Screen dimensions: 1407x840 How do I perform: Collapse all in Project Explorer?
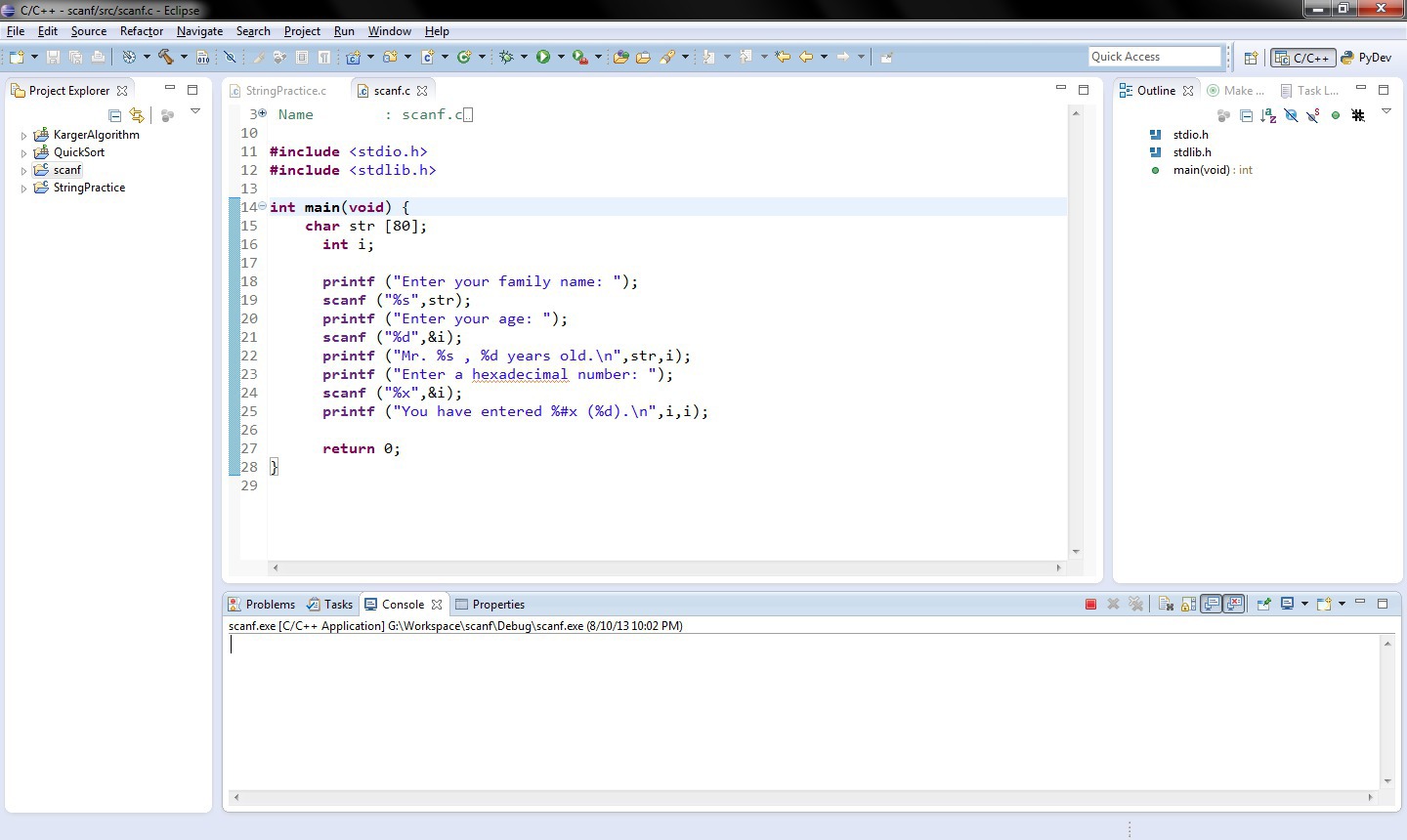click(x=114, y=115)
